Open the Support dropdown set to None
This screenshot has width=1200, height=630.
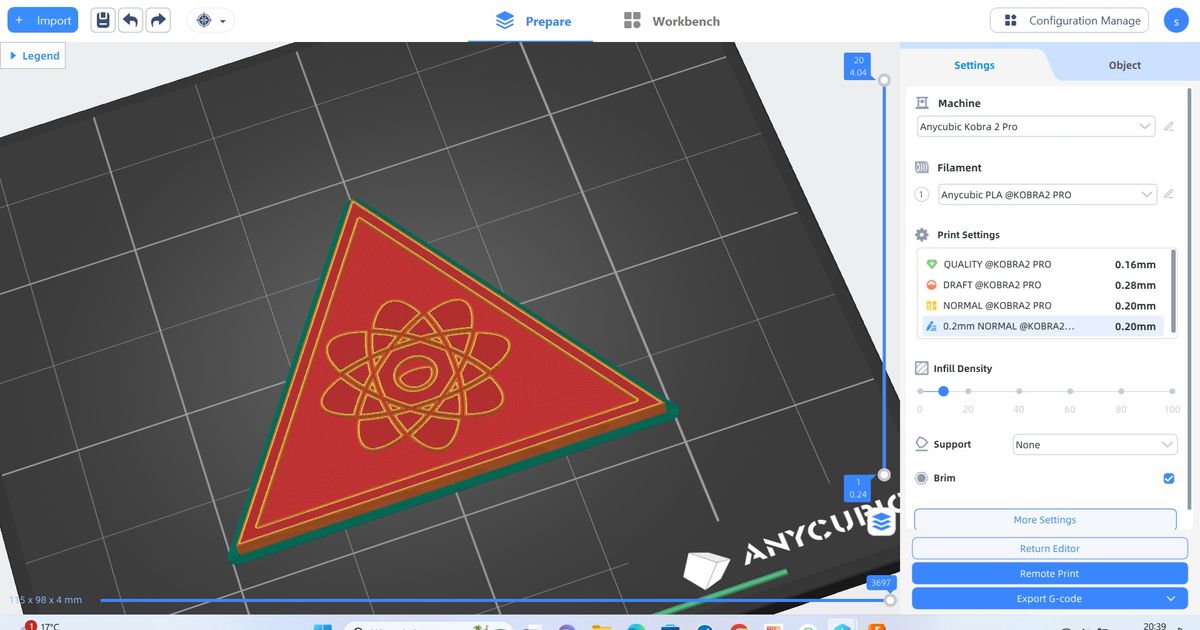1094,444
